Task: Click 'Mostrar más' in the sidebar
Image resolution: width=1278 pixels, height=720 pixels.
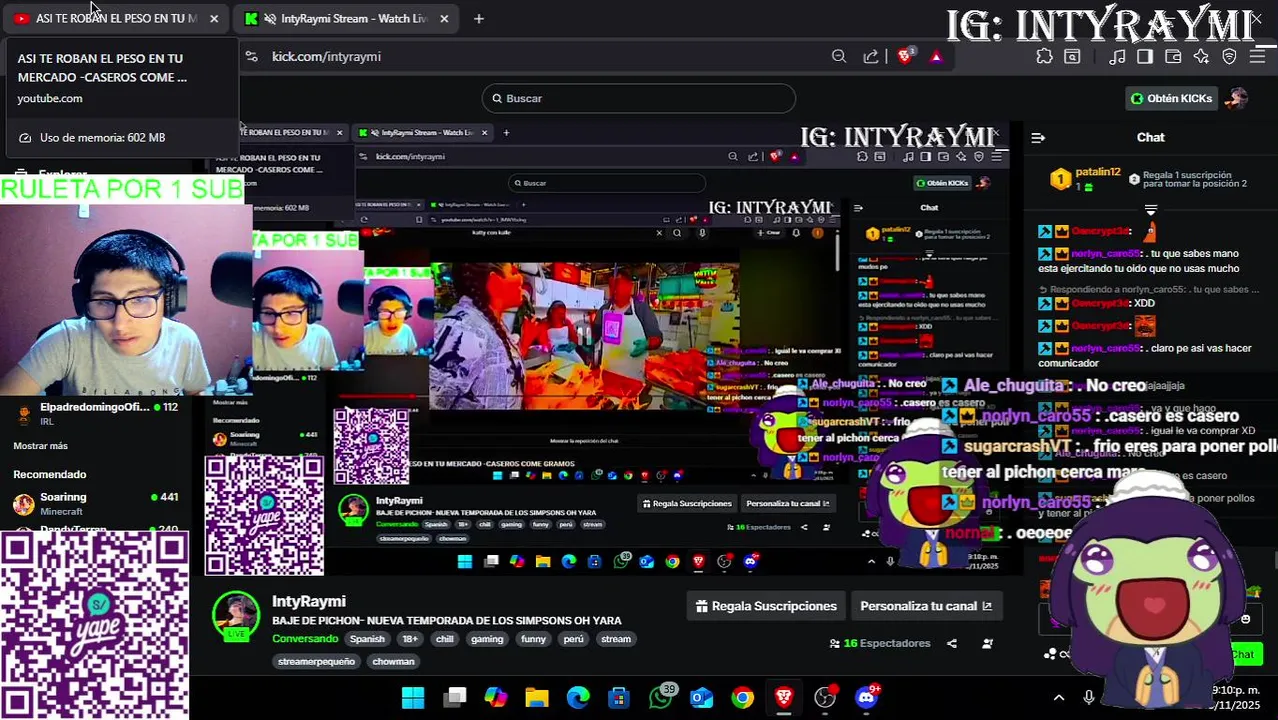Action: pyautogui.click(x=40, y=445)
